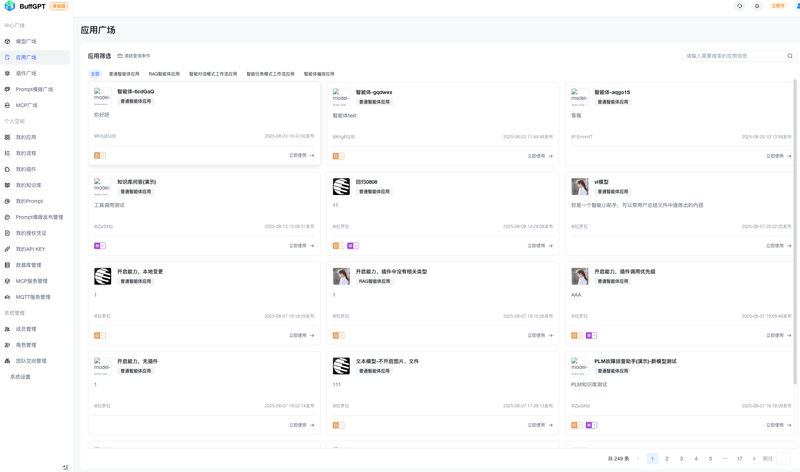Screen dimensions: 800x472
Task: Click 立即使用 on 智能体-gqdwex card
Action: coord(540,156)
